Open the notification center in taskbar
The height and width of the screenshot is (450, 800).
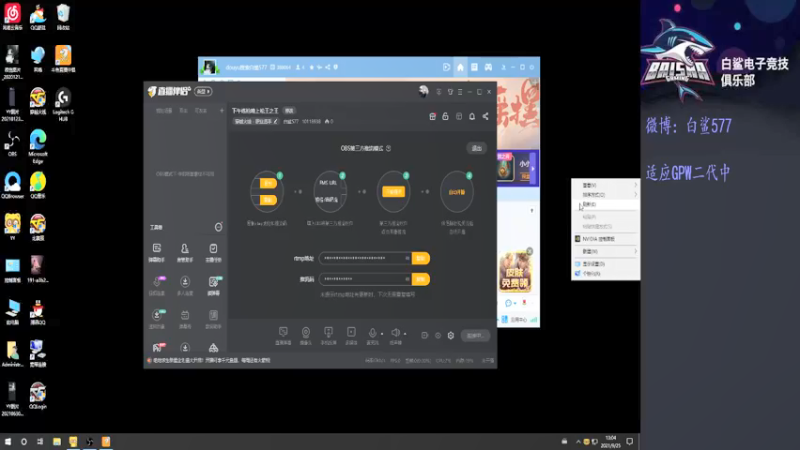(630, 441)
